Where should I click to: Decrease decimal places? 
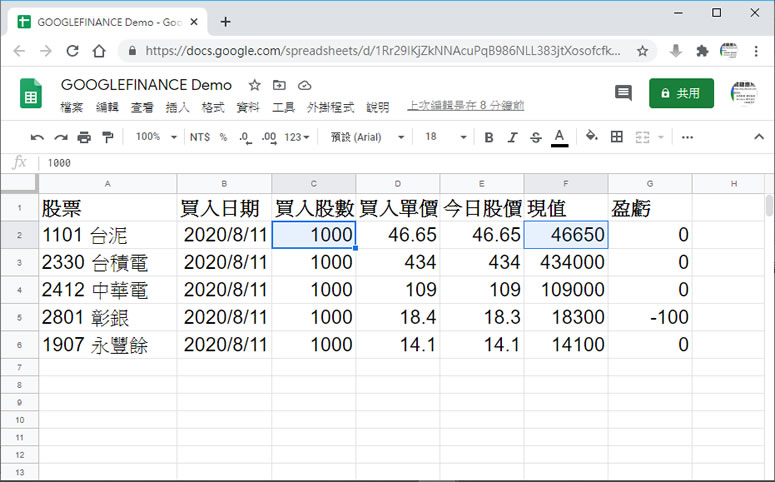(x=246, y=137)
